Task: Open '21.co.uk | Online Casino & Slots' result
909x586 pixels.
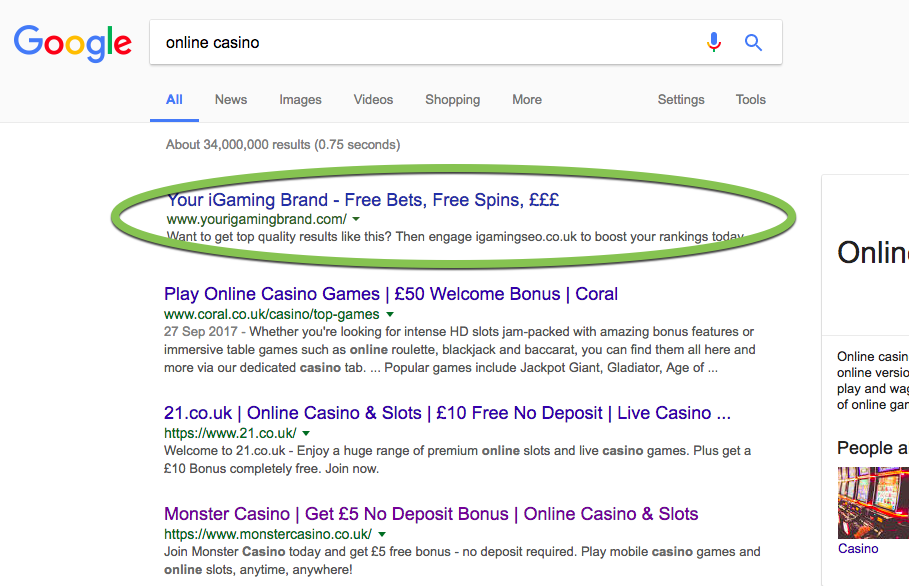Action: (x=447, y=413)
